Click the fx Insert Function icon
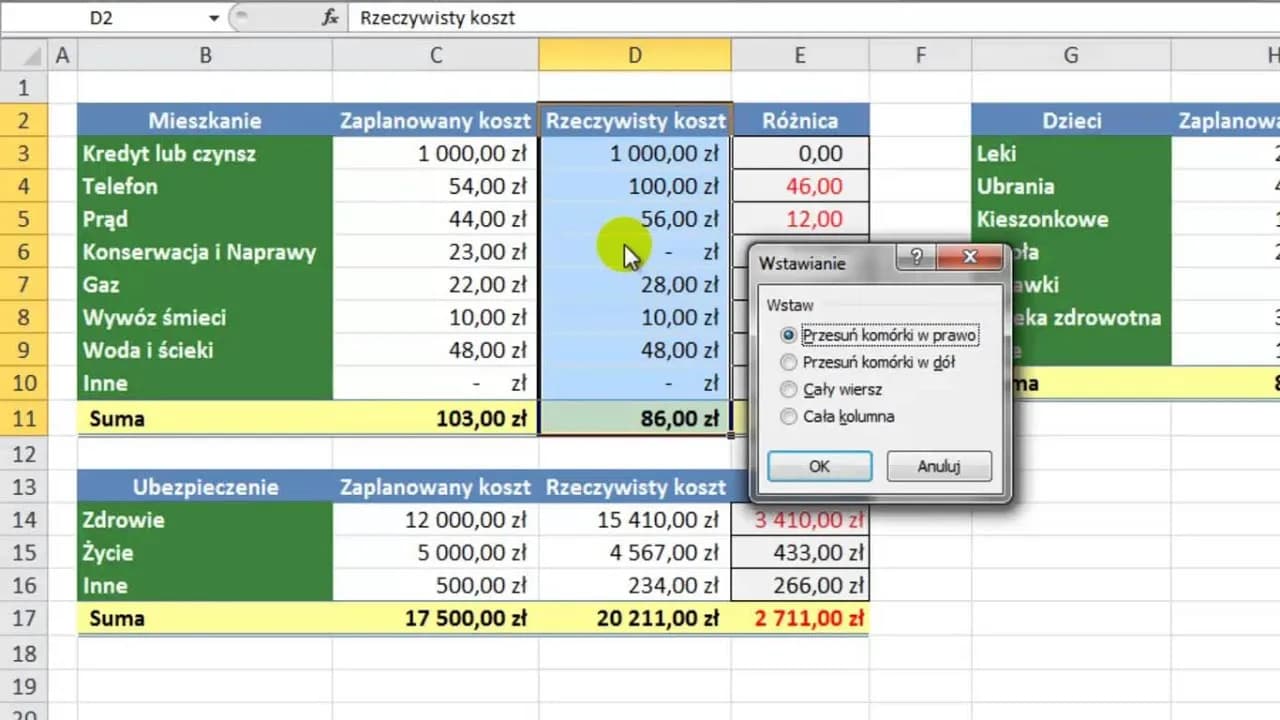 (x=329, y=18)
